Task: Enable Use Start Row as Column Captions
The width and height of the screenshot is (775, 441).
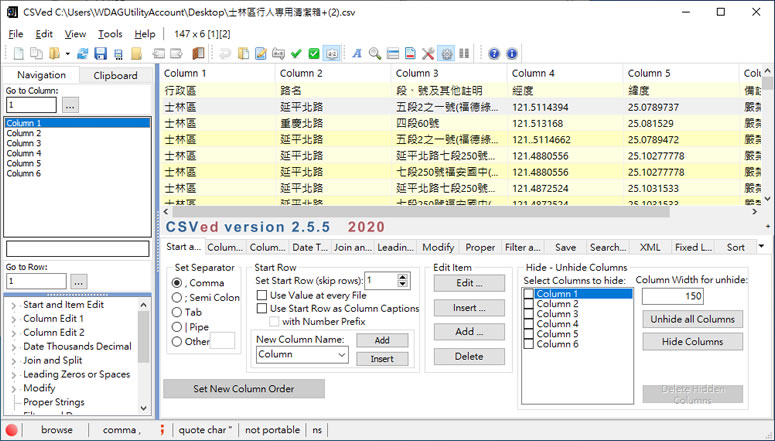Action: point(262,309)
